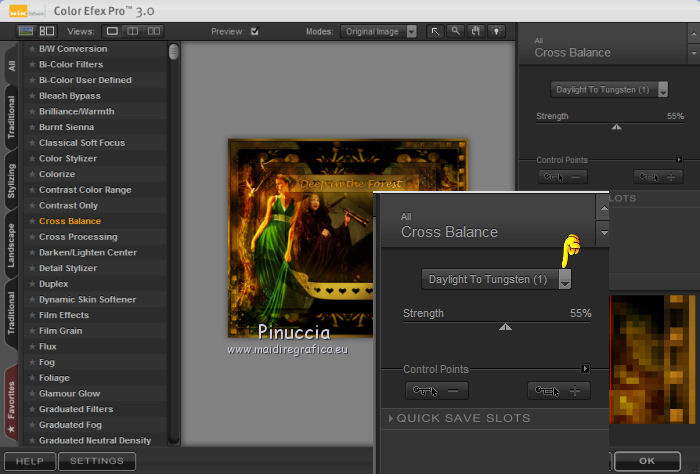Open the Stylizing side tab
Image resolution: width=700 pixels, height=474 pixels.
[12, 181]
